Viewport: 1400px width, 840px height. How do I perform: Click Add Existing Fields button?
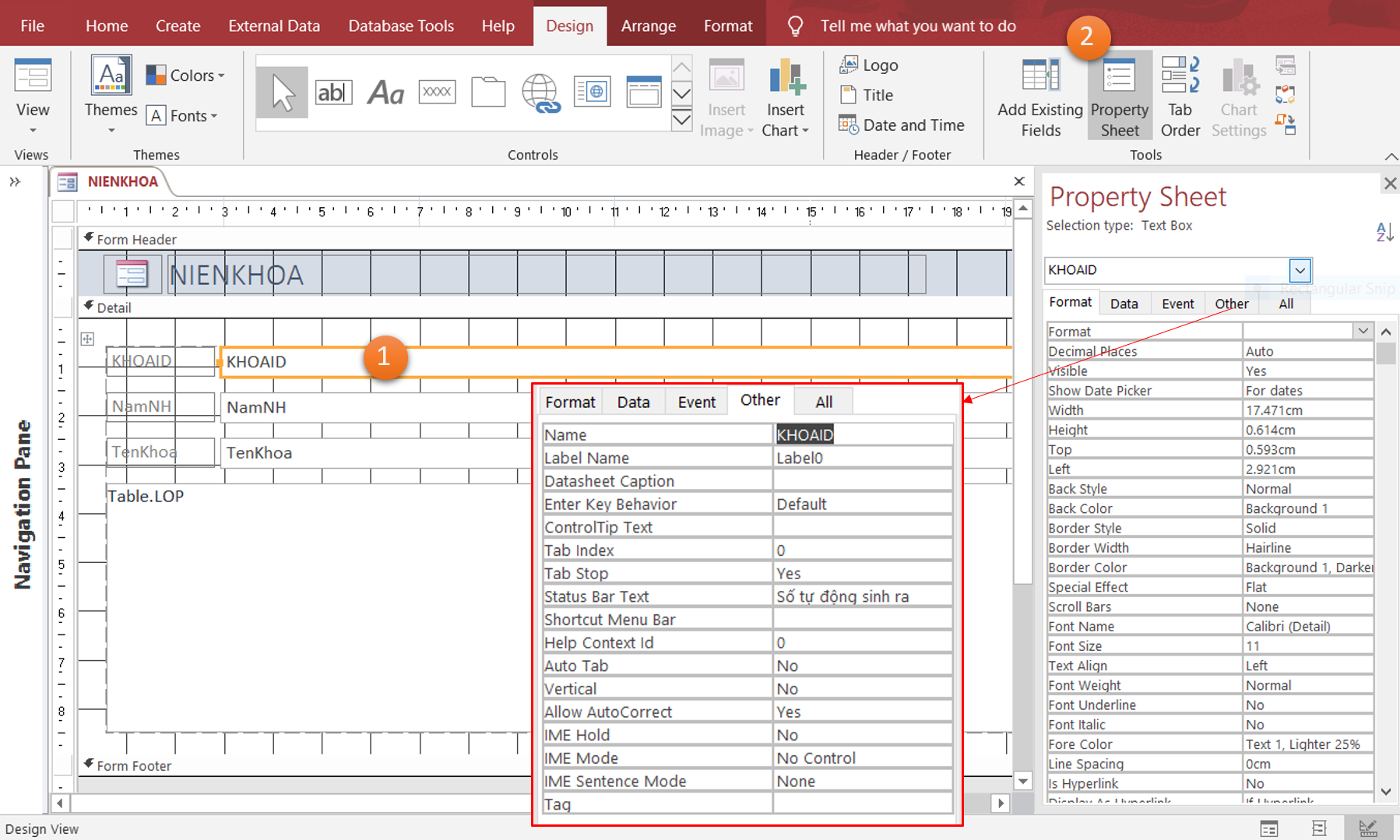1039,97
